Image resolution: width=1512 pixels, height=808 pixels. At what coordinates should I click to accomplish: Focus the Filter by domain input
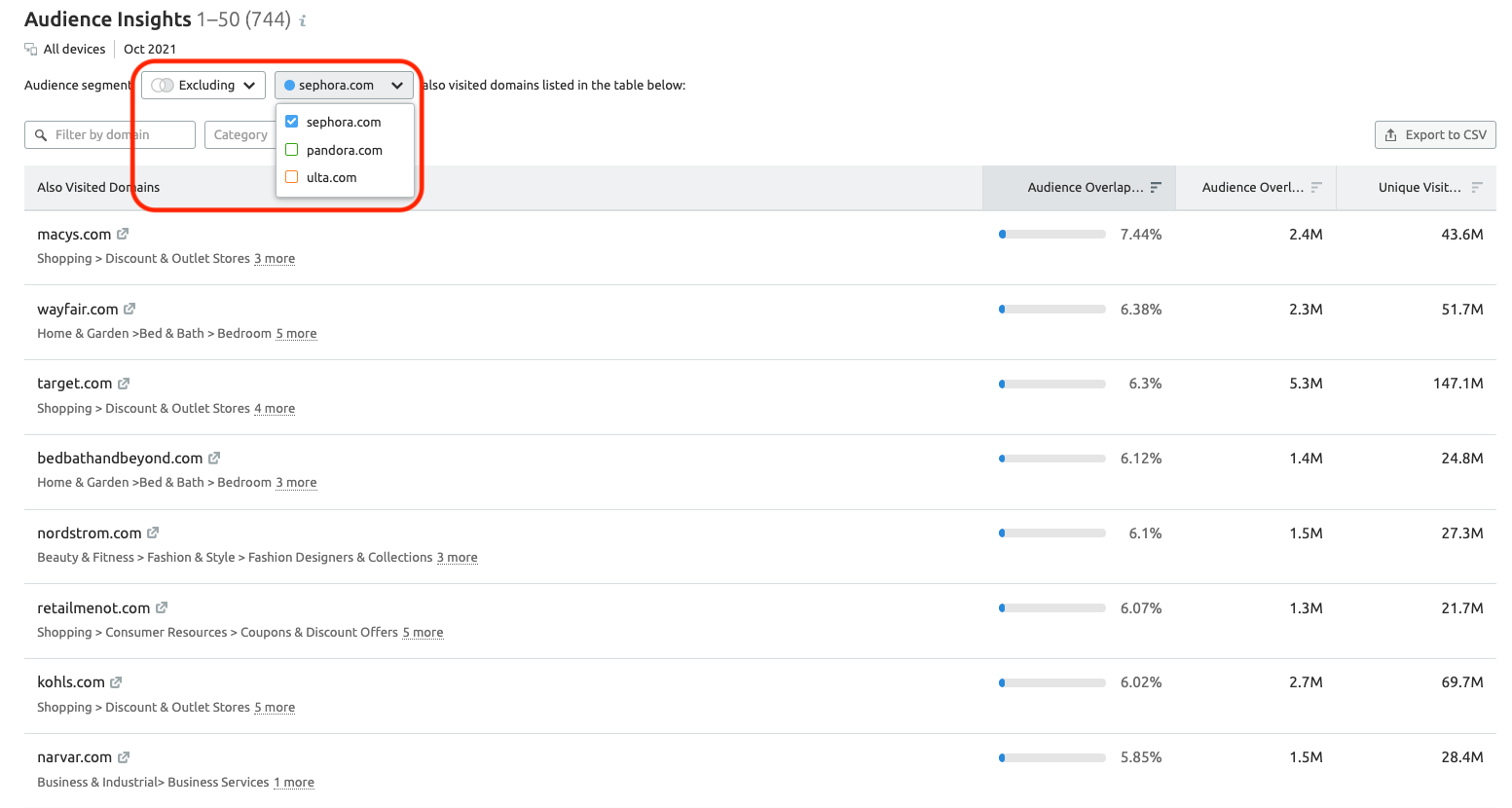pos(110,134)
